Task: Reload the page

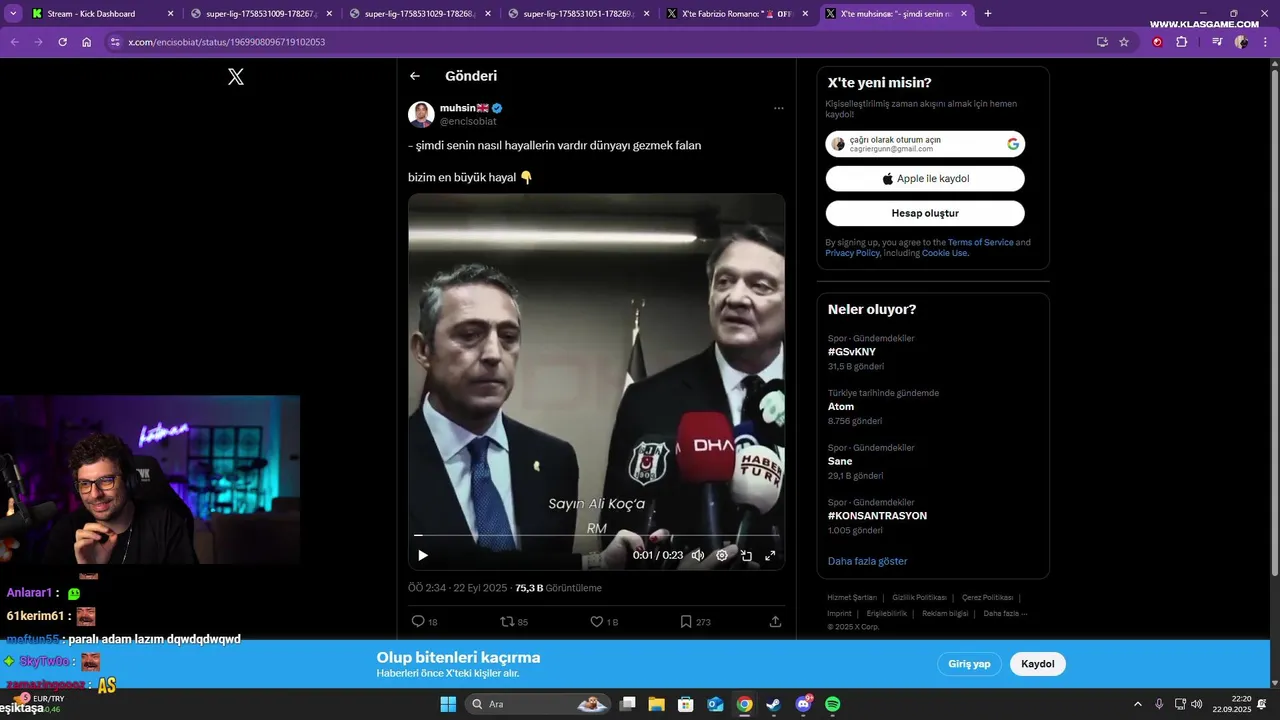Action: click(62, 42)
